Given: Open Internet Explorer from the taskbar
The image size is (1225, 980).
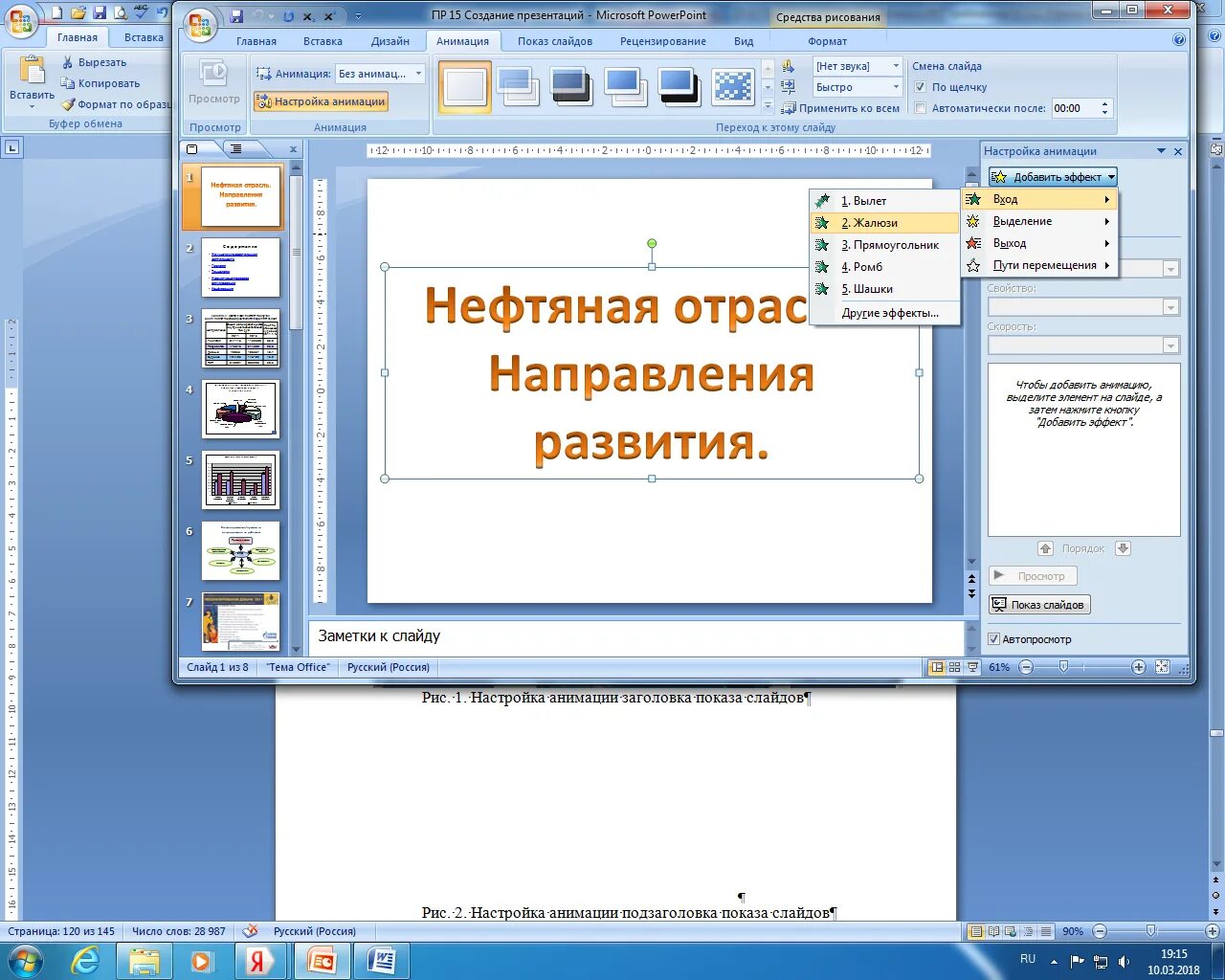Looking at the screenshot, I should click(86, 961).
